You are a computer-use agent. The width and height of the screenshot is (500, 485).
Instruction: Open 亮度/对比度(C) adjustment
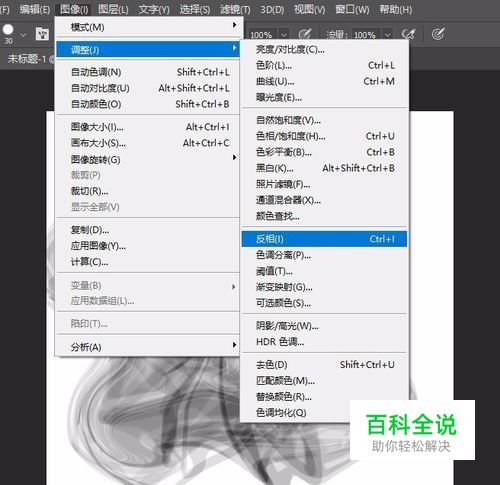pyautogui.click(x=324, y=50)
